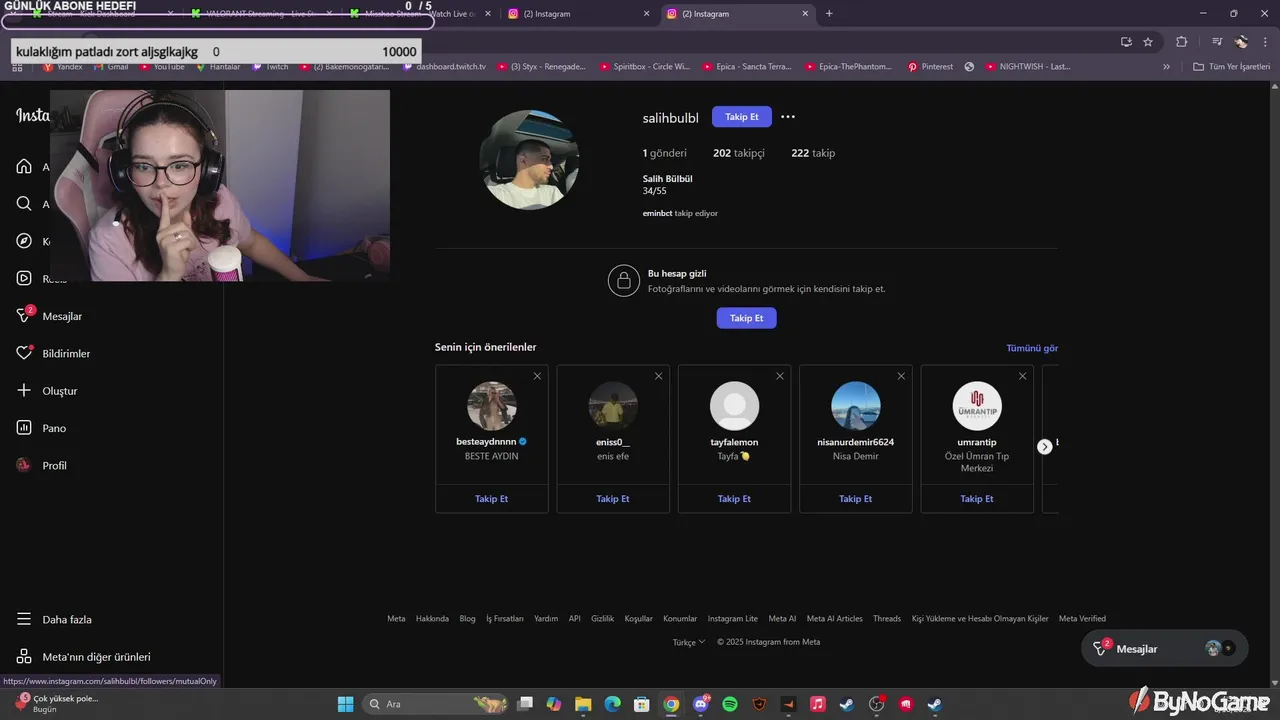Open Spotify from the taskbar
The image size is (1280, 720).
730,704
